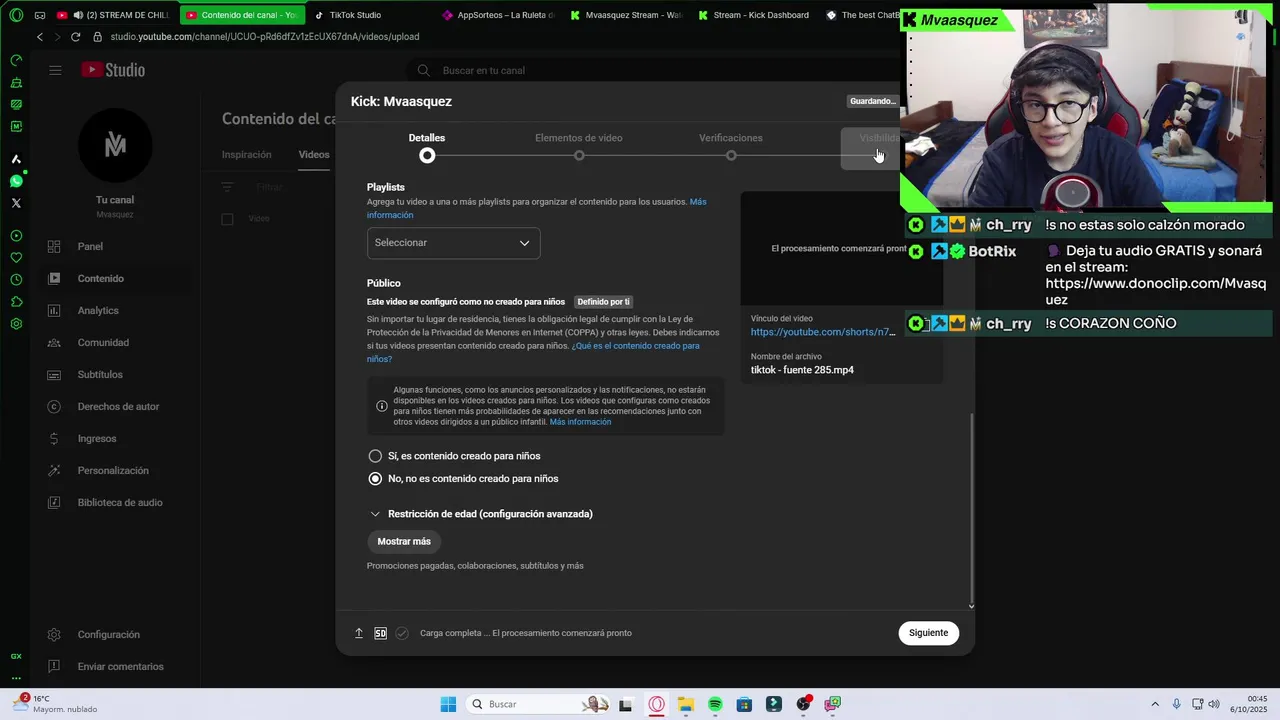The height and width of the screenshot is (720, 1280).
Task: Click the SD quality icon in dialog footer
Action: point(380,633)
